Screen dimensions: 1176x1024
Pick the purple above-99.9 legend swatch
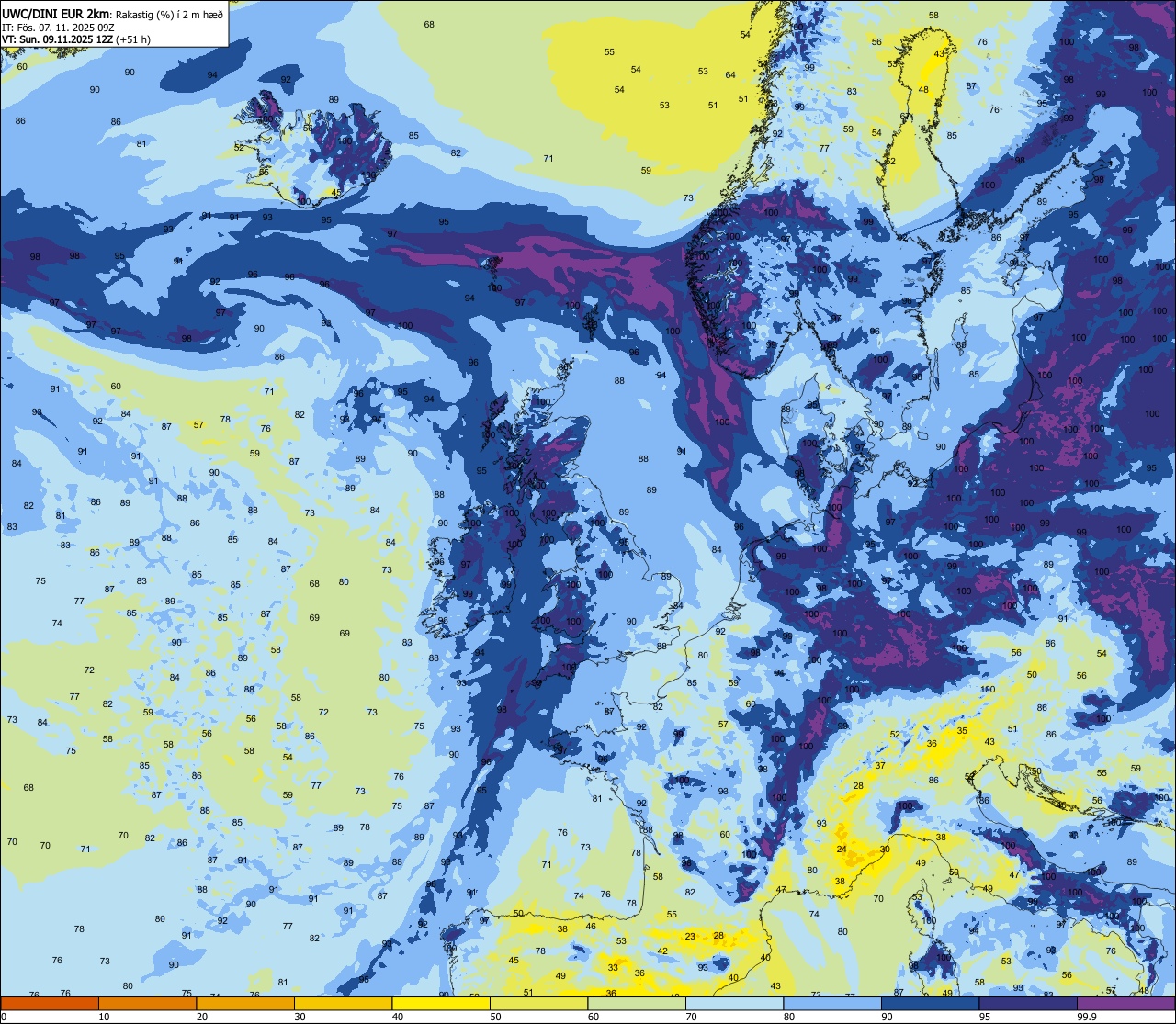click(1125, 1003)
